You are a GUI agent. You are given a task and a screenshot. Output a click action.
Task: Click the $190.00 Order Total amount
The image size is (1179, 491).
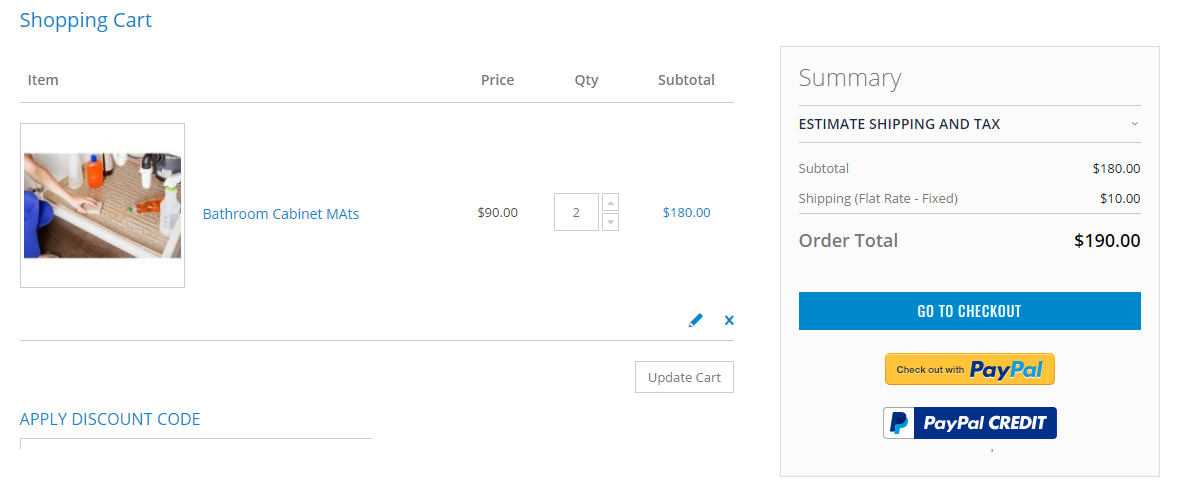1107,241
